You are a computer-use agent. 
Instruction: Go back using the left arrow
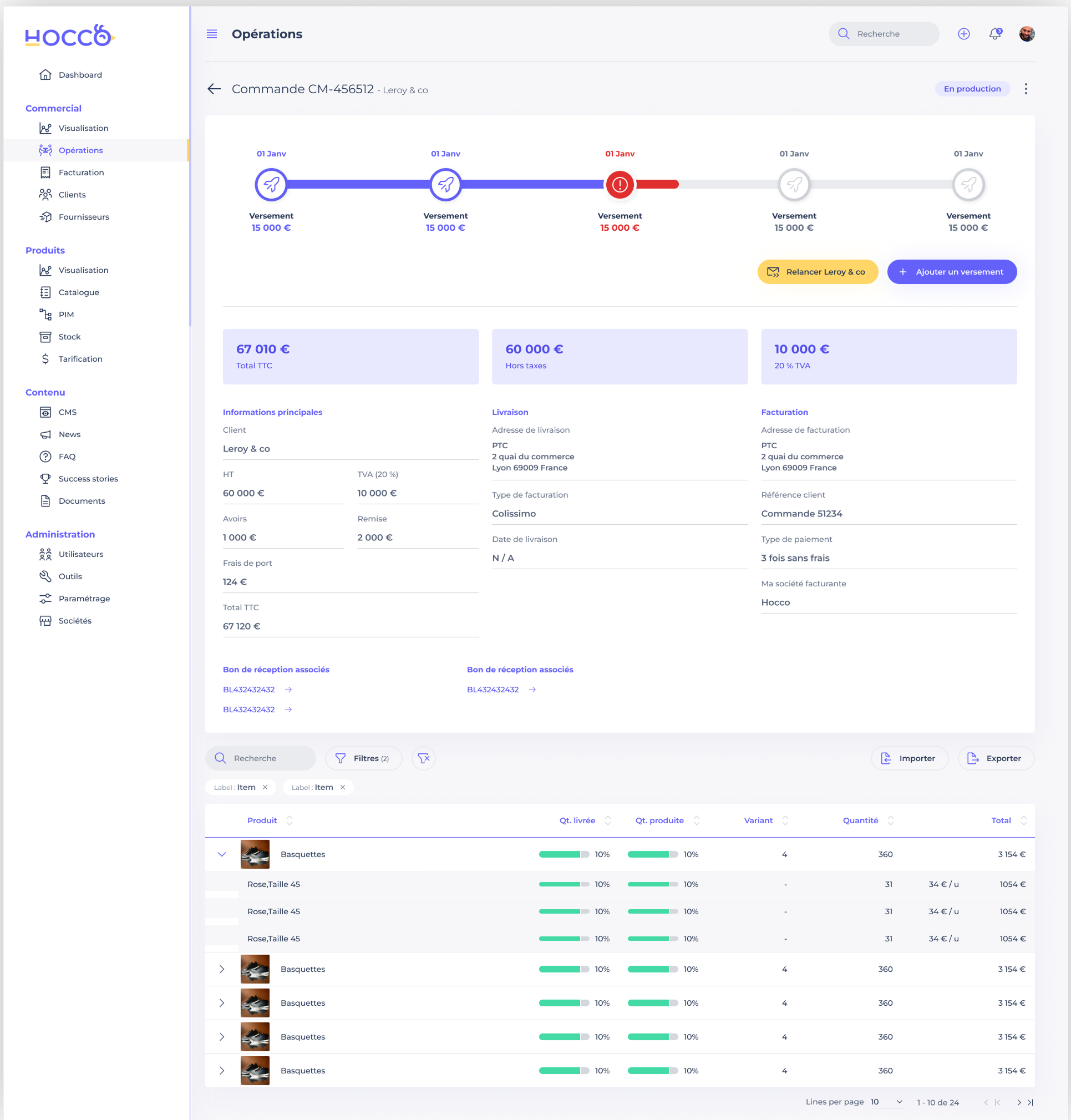point(214,89)
